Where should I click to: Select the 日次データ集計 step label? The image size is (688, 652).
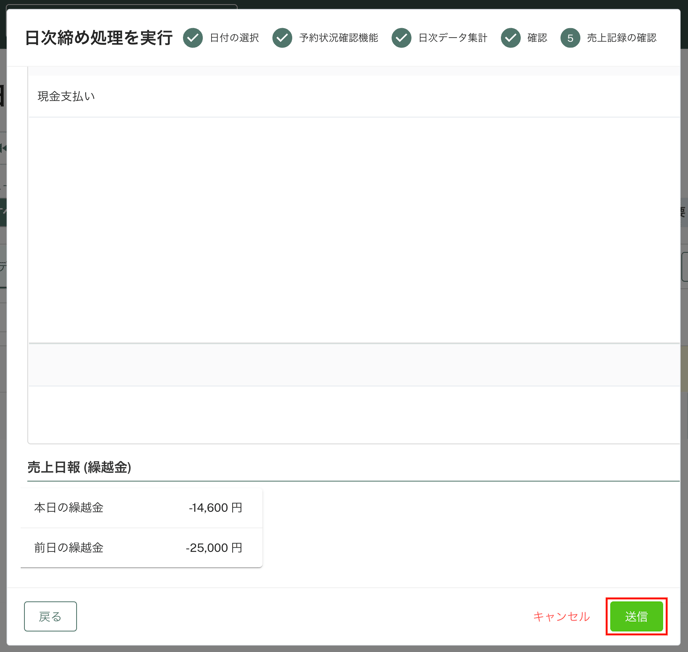pos(453,38)
